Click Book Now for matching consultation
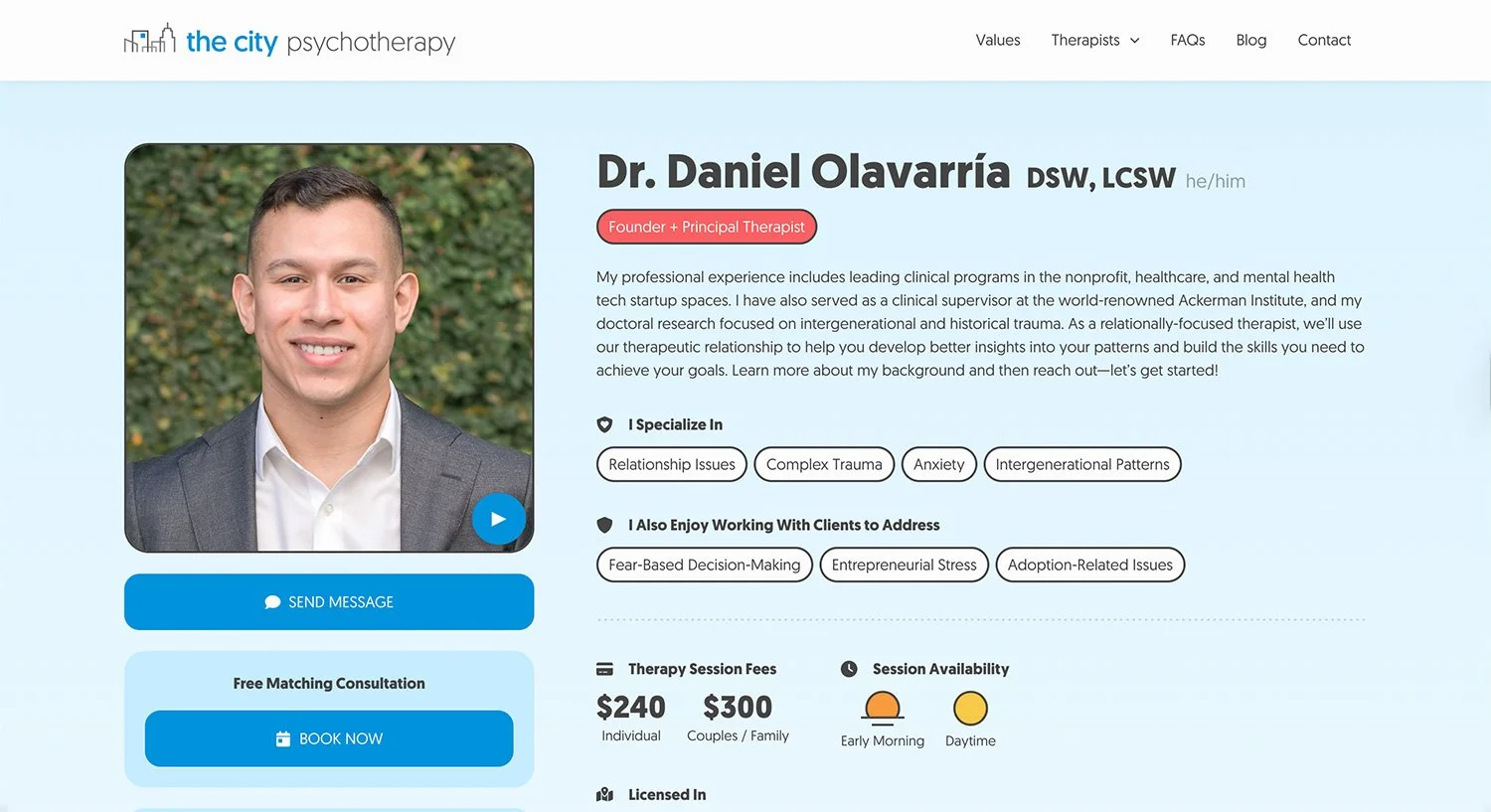 click(329, 738)
